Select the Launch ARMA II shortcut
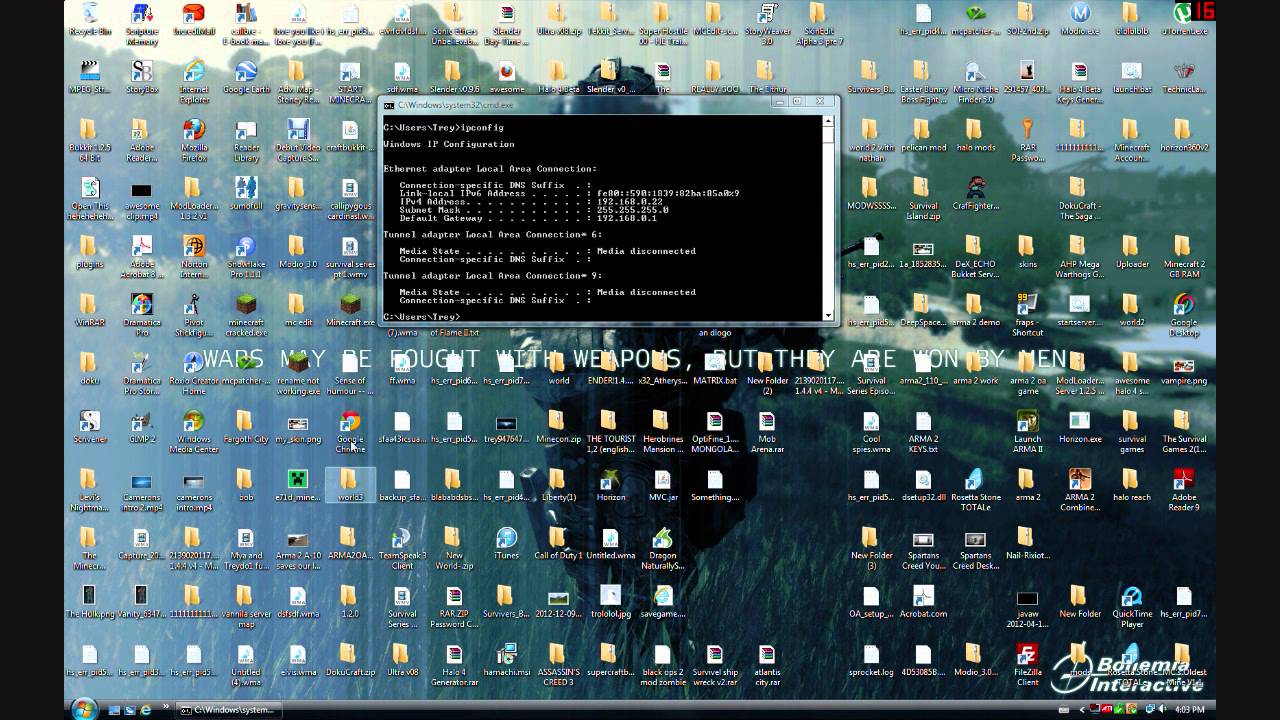 1027,431
